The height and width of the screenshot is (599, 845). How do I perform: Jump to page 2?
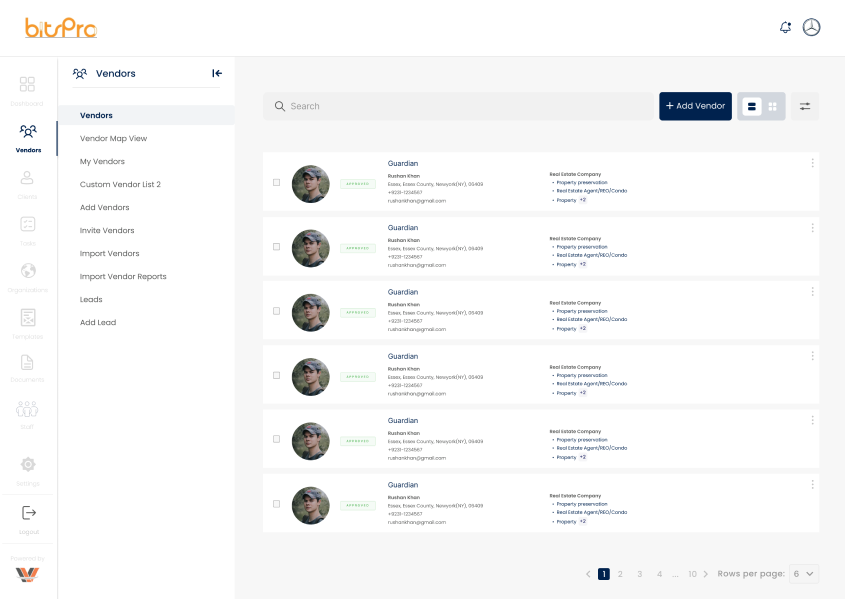pyautogui.click(x=620, y=574)
